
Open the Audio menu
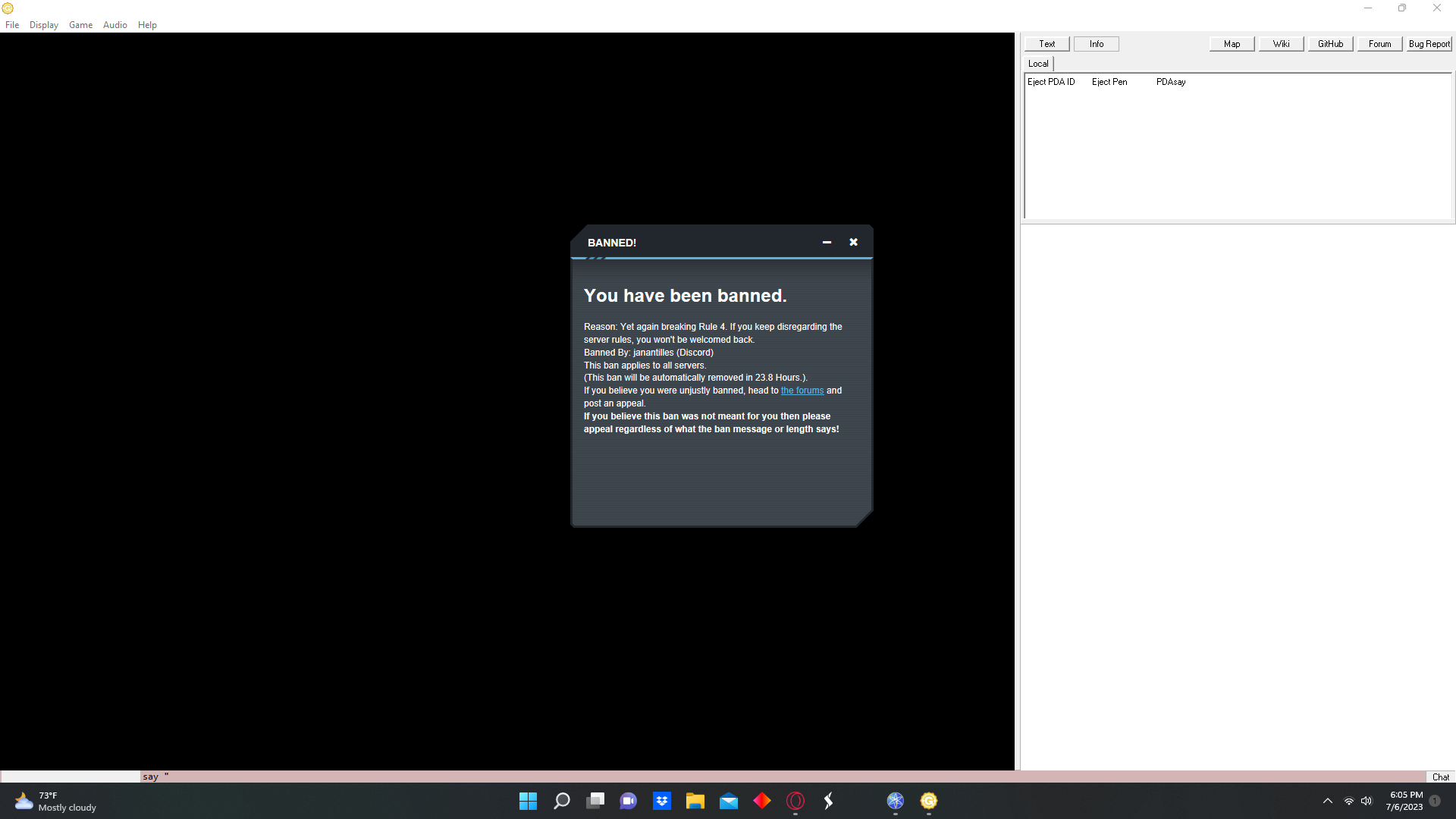115,25
